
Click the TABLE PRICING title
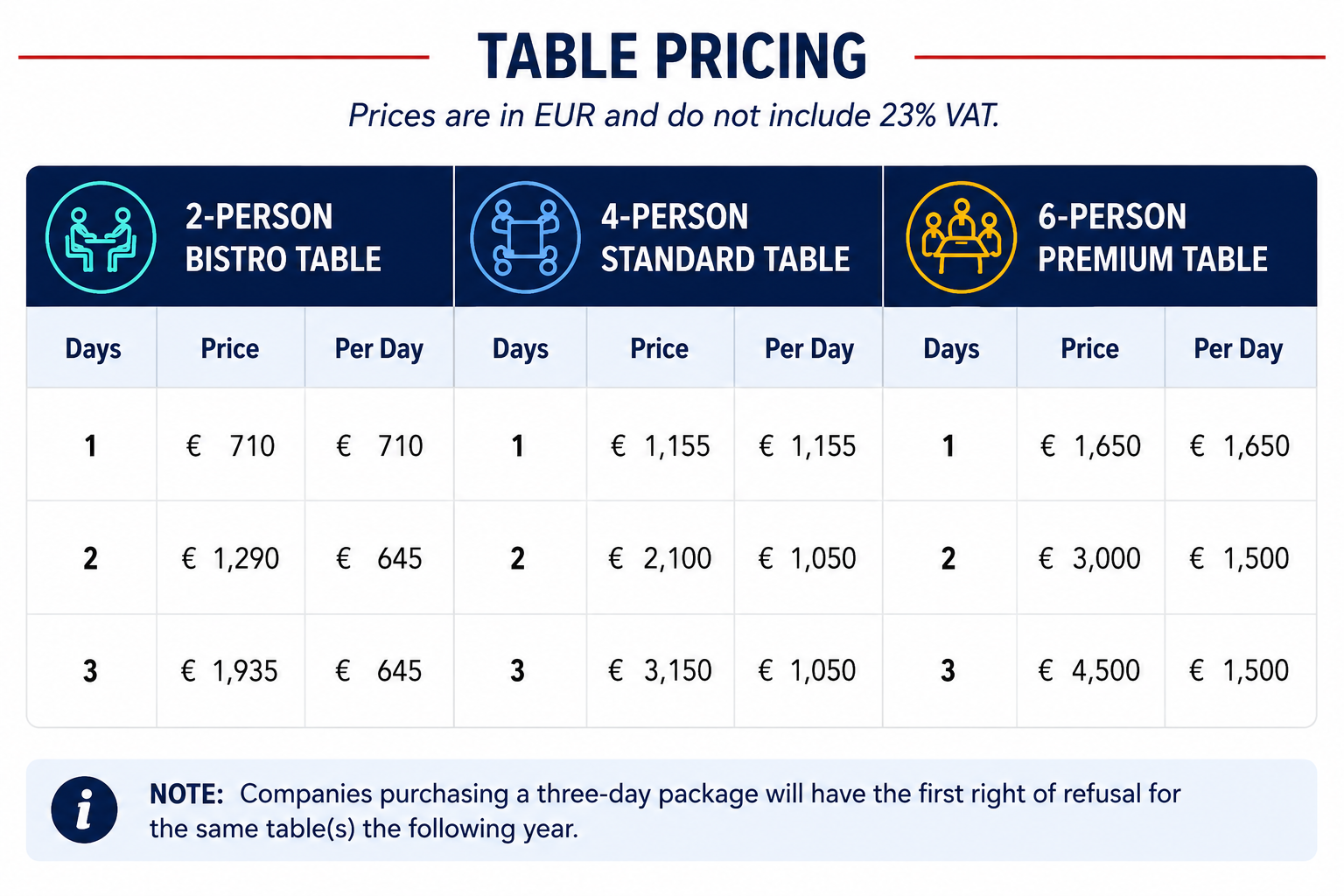coord(672,57)
